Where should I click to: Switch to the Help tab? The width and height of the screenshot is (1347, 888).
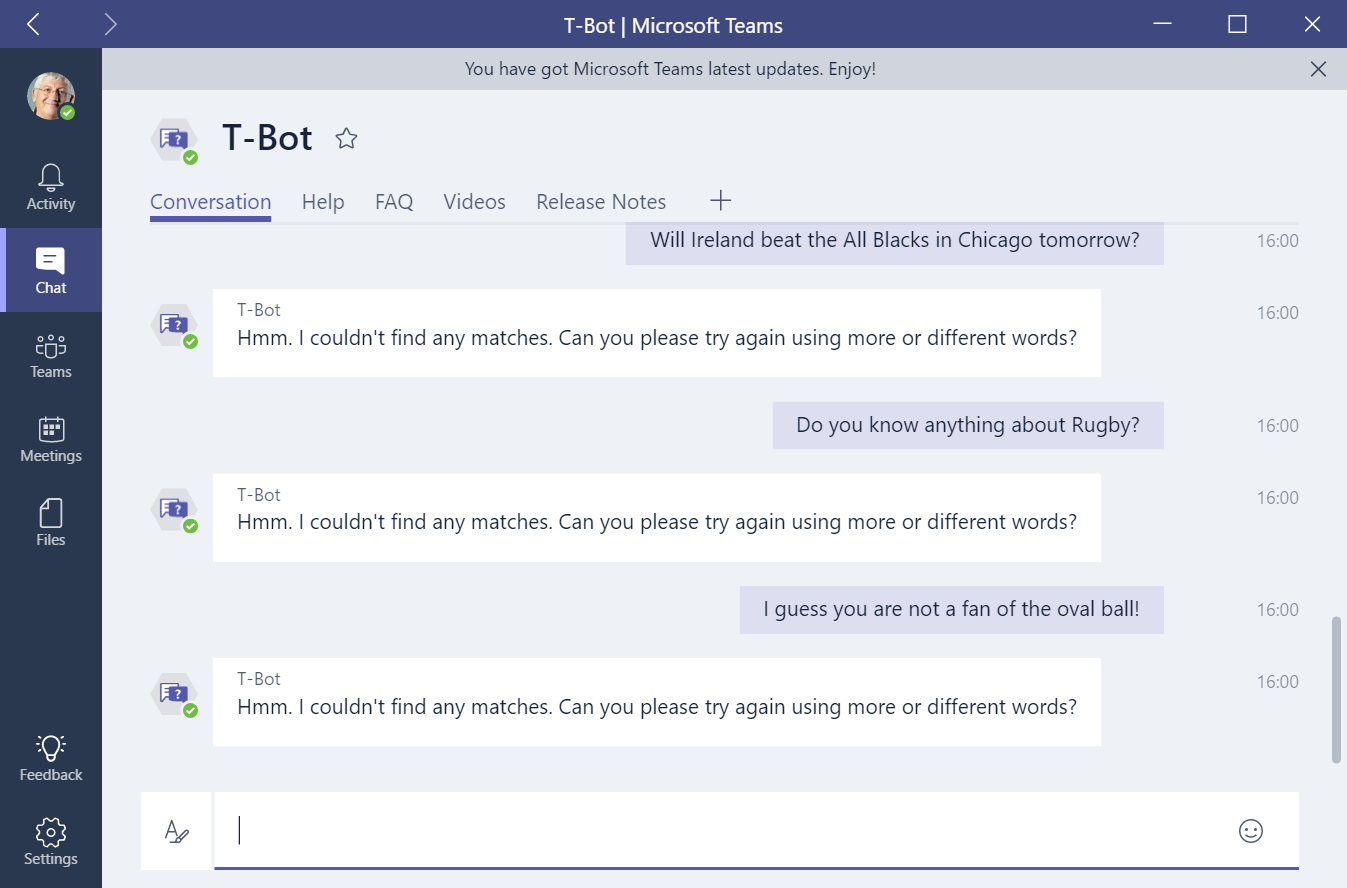tap(323, 202)
